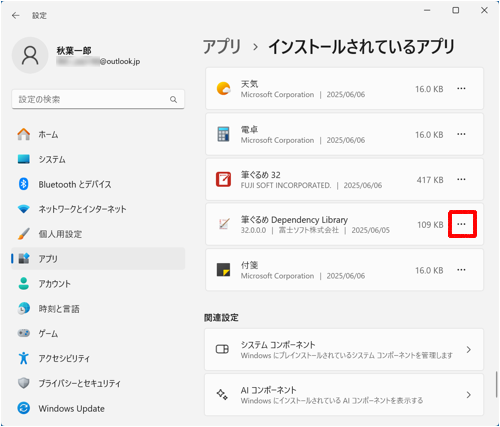Minimize the 設定 window
This screenshot has height=427, width=500.
pyautogui.click(x=427, y=10)
